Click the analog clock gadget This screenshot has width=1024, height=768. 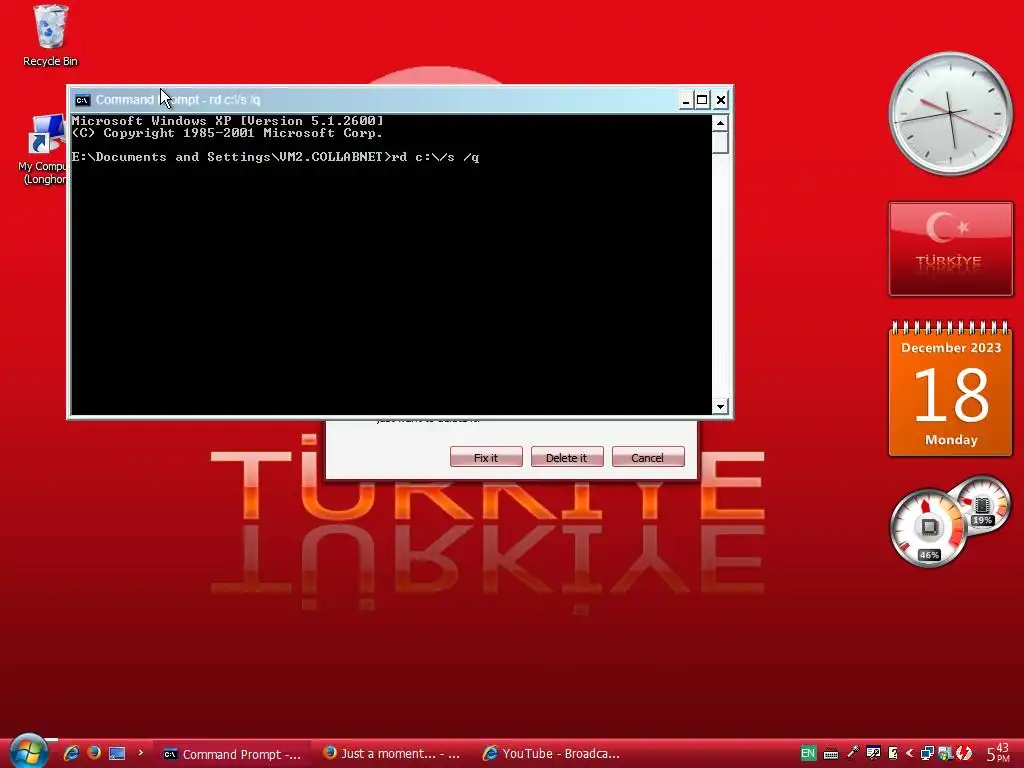pyautogui.click(x=950, y=114)
